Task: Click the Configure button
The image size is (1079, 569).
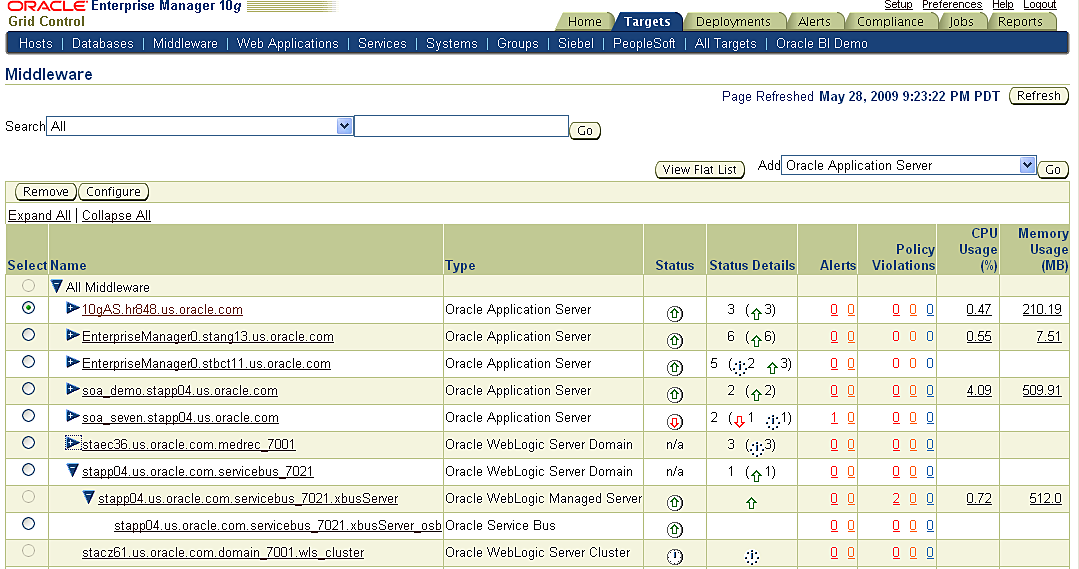Action: tap(114, 191)
